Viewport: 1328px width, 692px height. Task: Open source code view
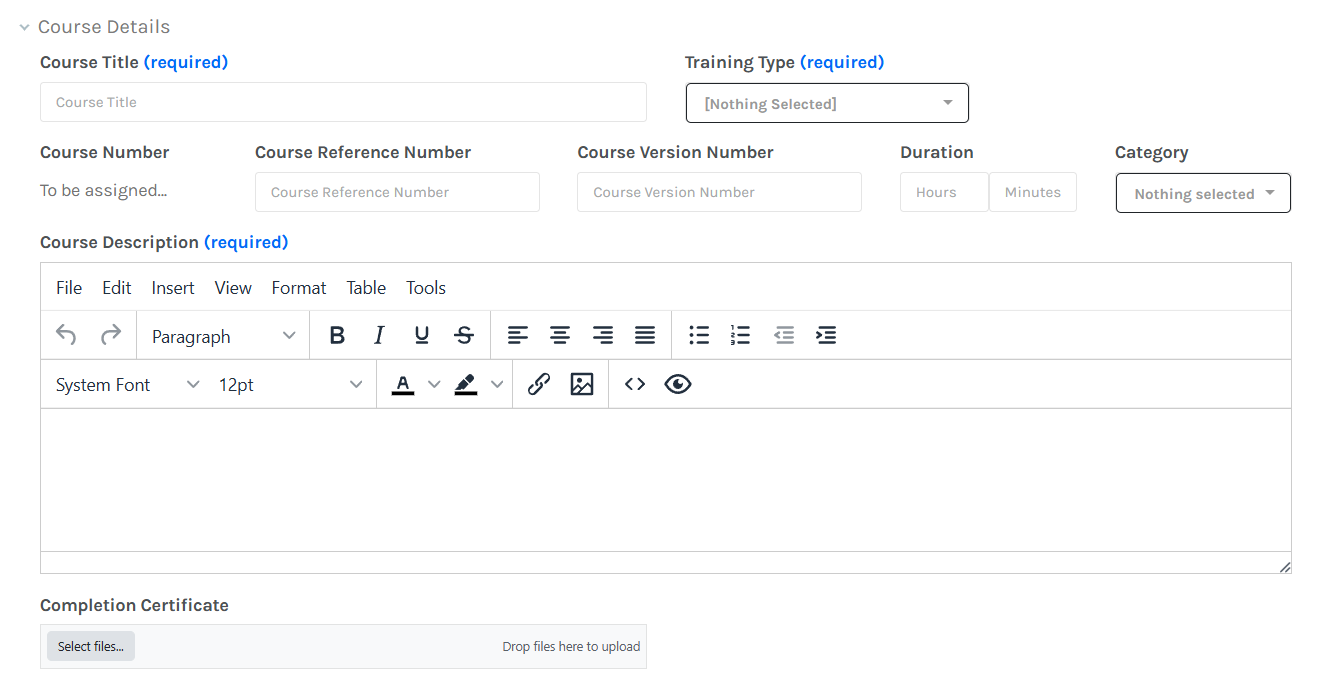pos(635,385)
